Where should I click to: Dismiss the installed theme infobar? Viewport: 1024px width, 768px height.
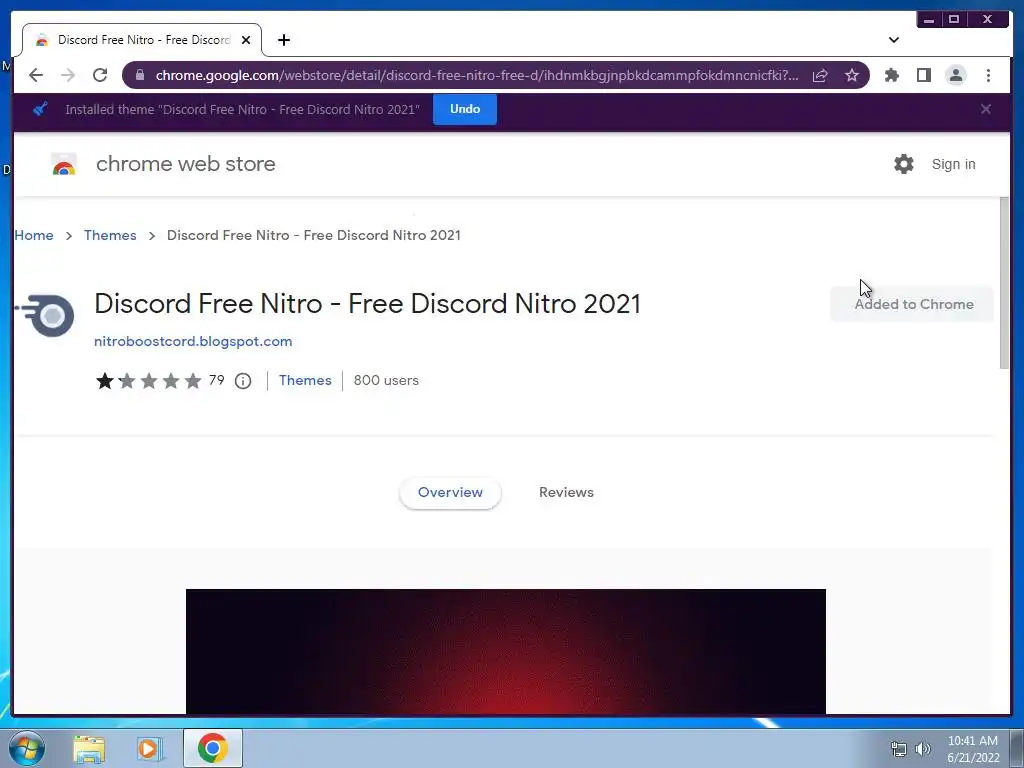[x=985, y=109]
